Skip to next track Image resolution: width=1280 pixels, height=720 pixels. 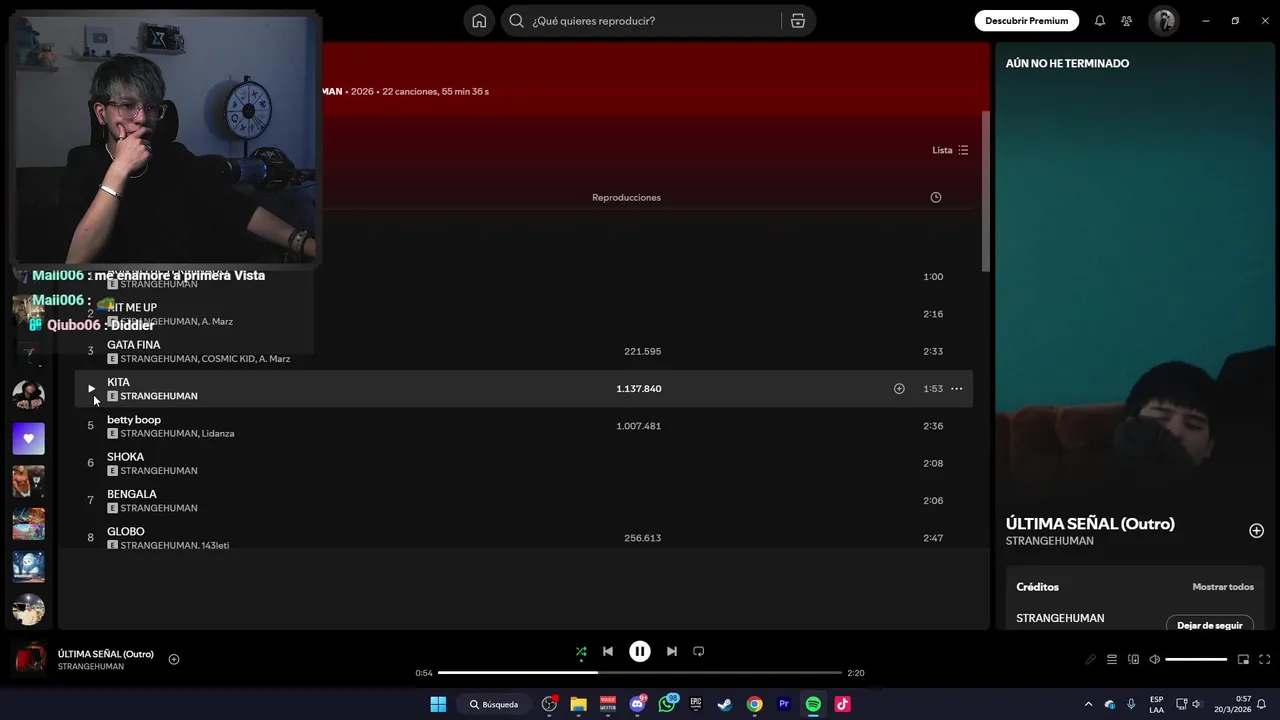(672, 651)
